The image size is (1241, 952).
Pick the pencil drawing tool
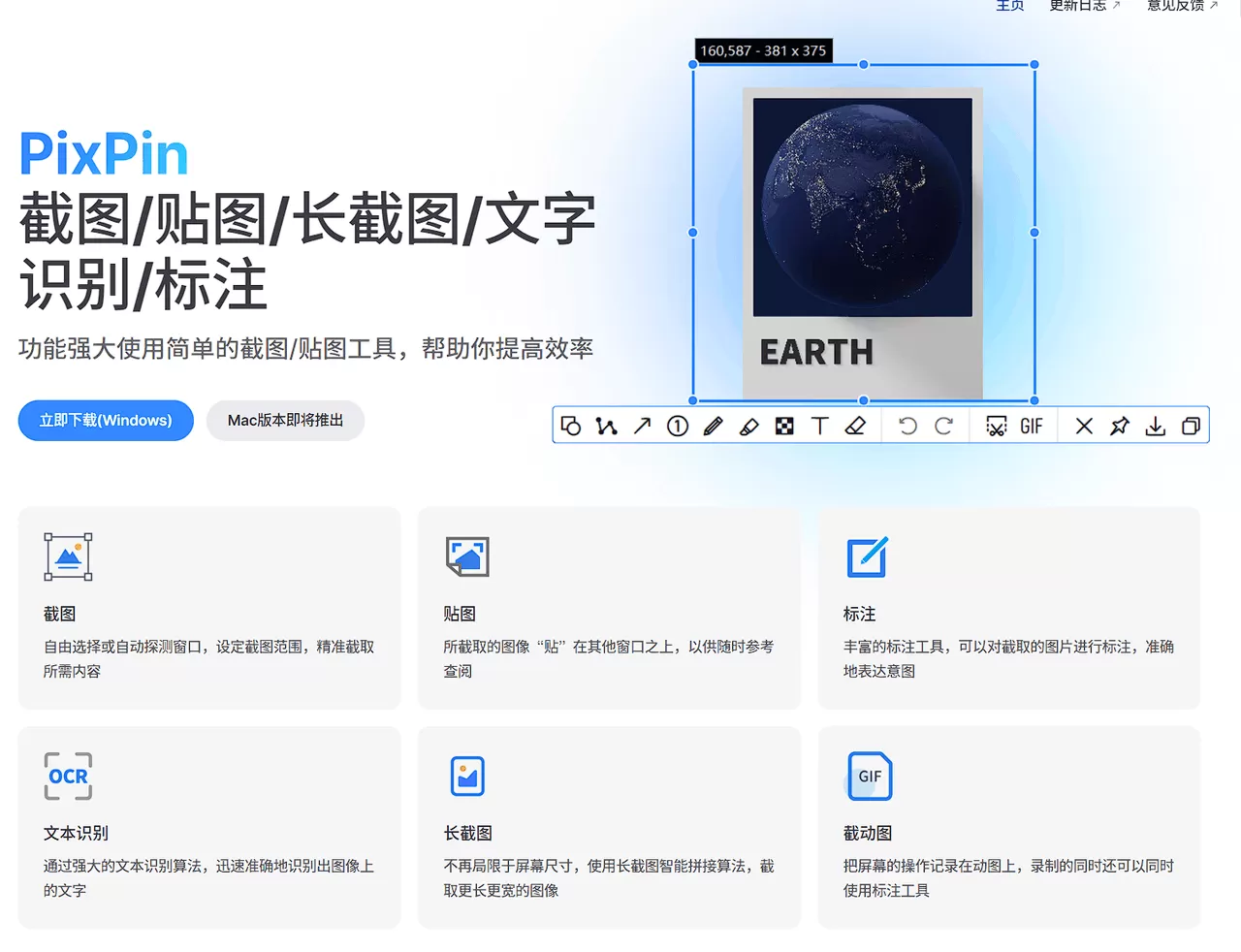pyautogui.click(x=713, y=425)
